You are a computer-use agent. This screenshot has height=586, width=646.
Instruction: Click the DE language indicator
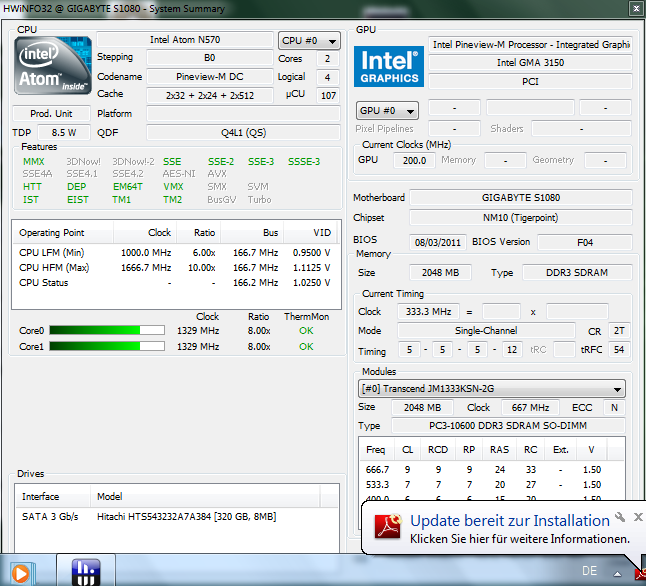(589, 571)
